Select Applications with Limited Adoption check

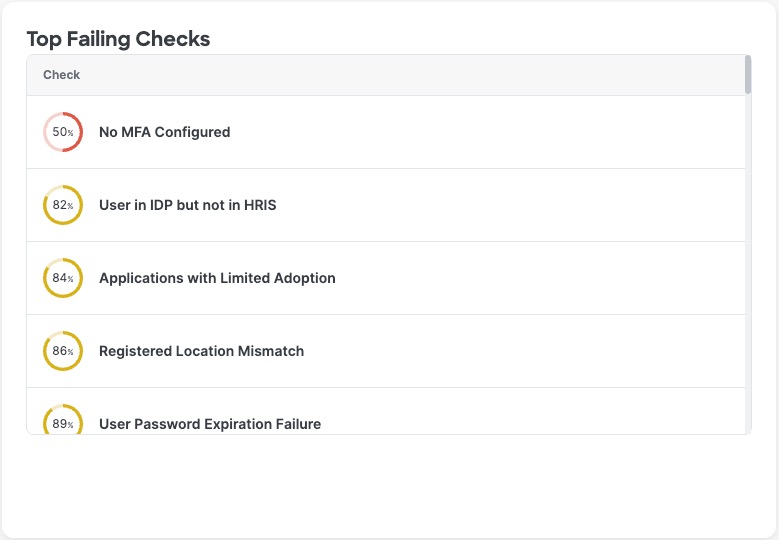[x=217, y=278]
